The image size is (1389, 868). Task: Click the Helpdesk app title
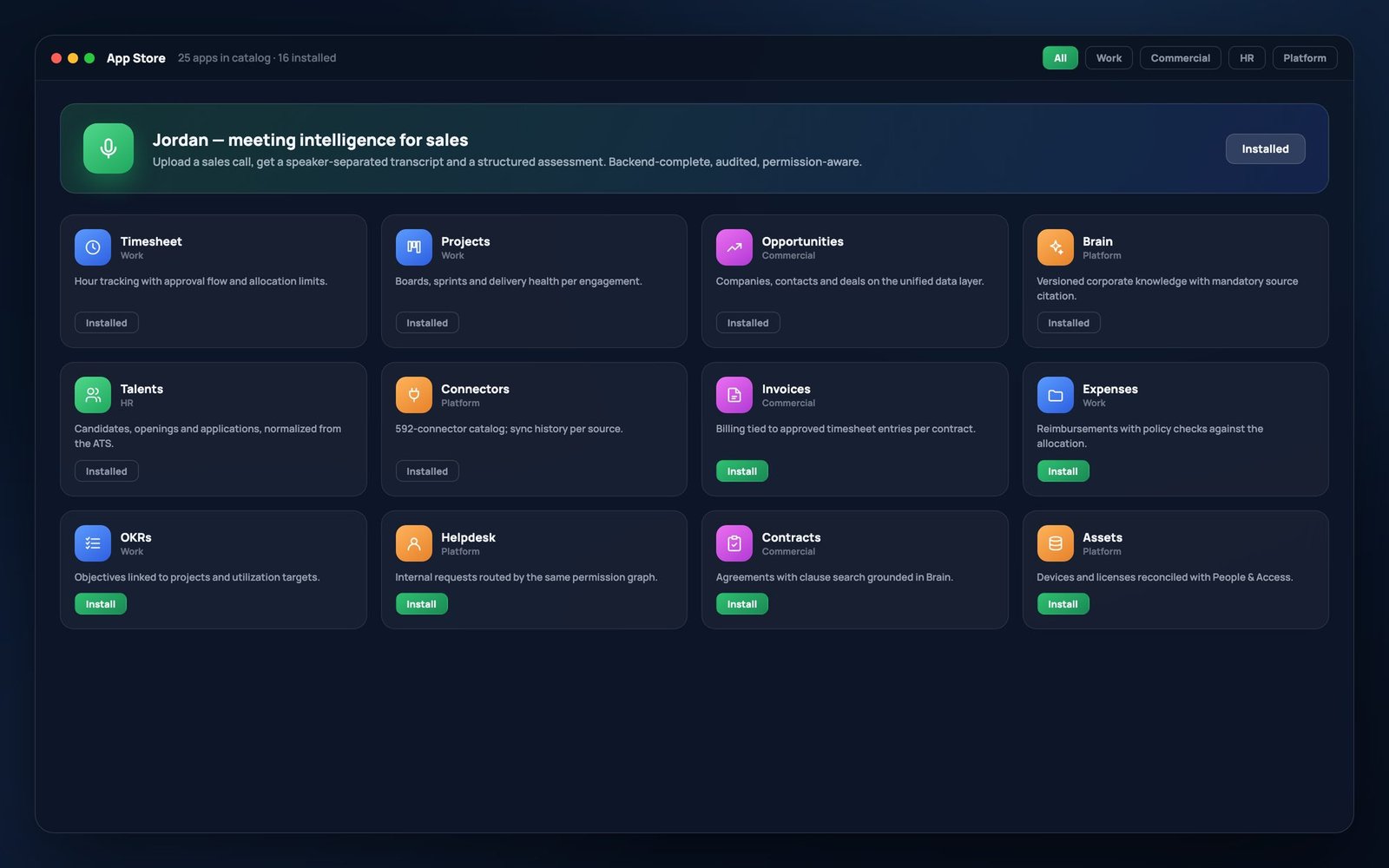(468, 537)
